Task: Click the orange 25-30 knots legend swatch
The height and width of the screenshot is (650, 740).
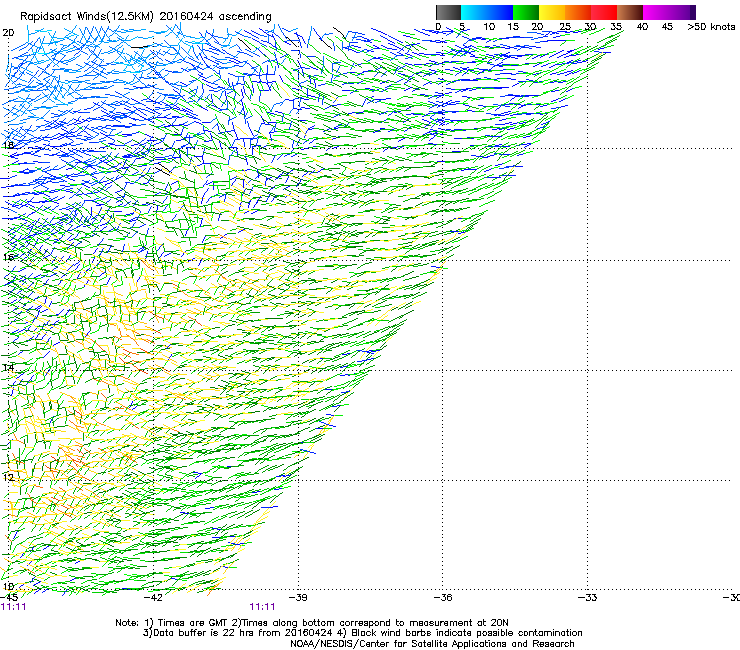Action: pos(578,12)
